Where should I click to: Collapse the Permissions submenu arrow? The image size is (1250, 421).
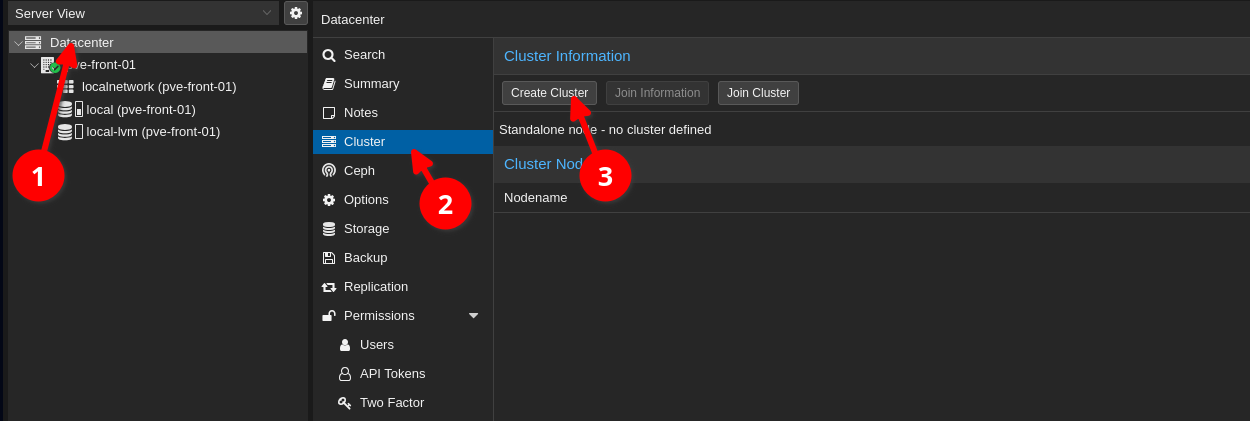coord(473,316)
